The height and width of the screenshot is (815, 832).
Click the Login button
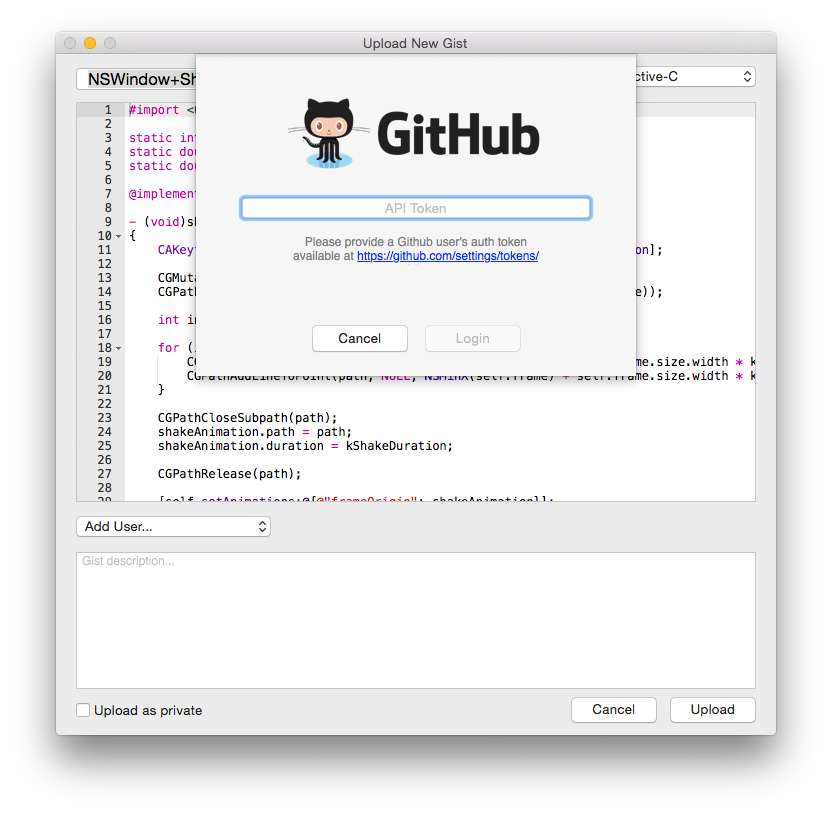[472, 339]
